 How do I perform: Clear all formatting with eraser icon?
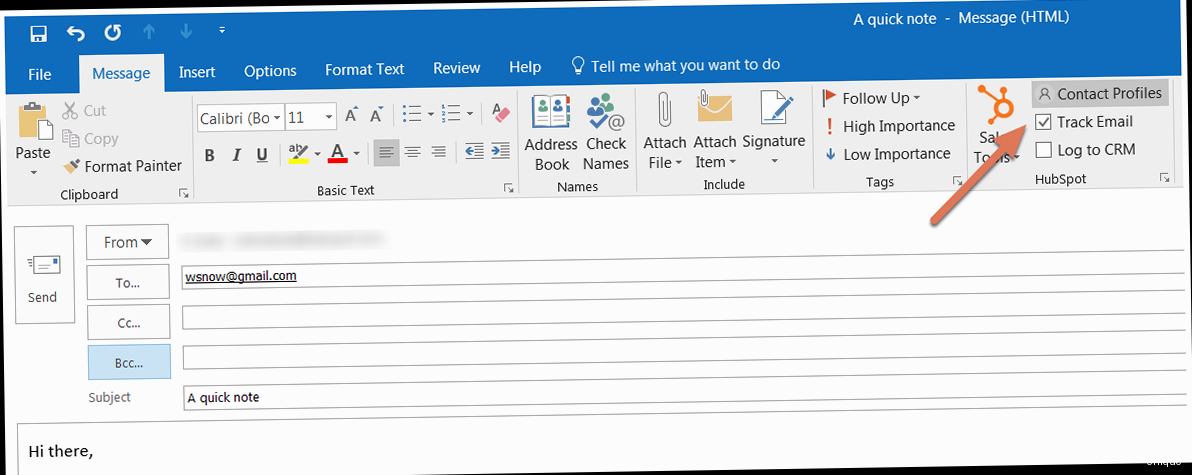[502, 116]
